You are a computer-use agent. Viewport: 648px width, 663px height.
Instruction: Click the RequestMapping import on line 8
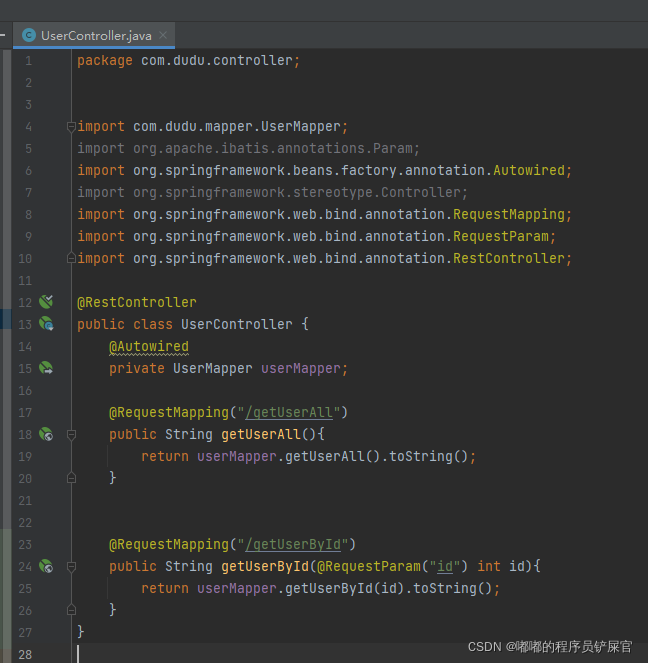(x=324, y=214)
